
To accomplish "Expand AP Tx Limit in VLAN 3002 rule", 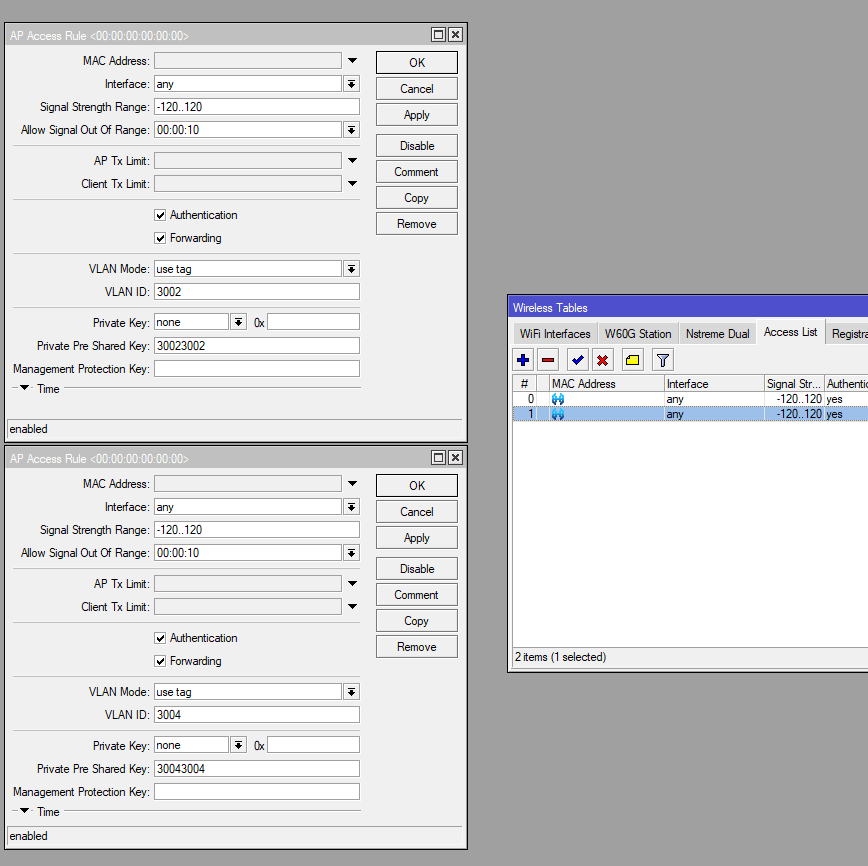I will (353, 161).
